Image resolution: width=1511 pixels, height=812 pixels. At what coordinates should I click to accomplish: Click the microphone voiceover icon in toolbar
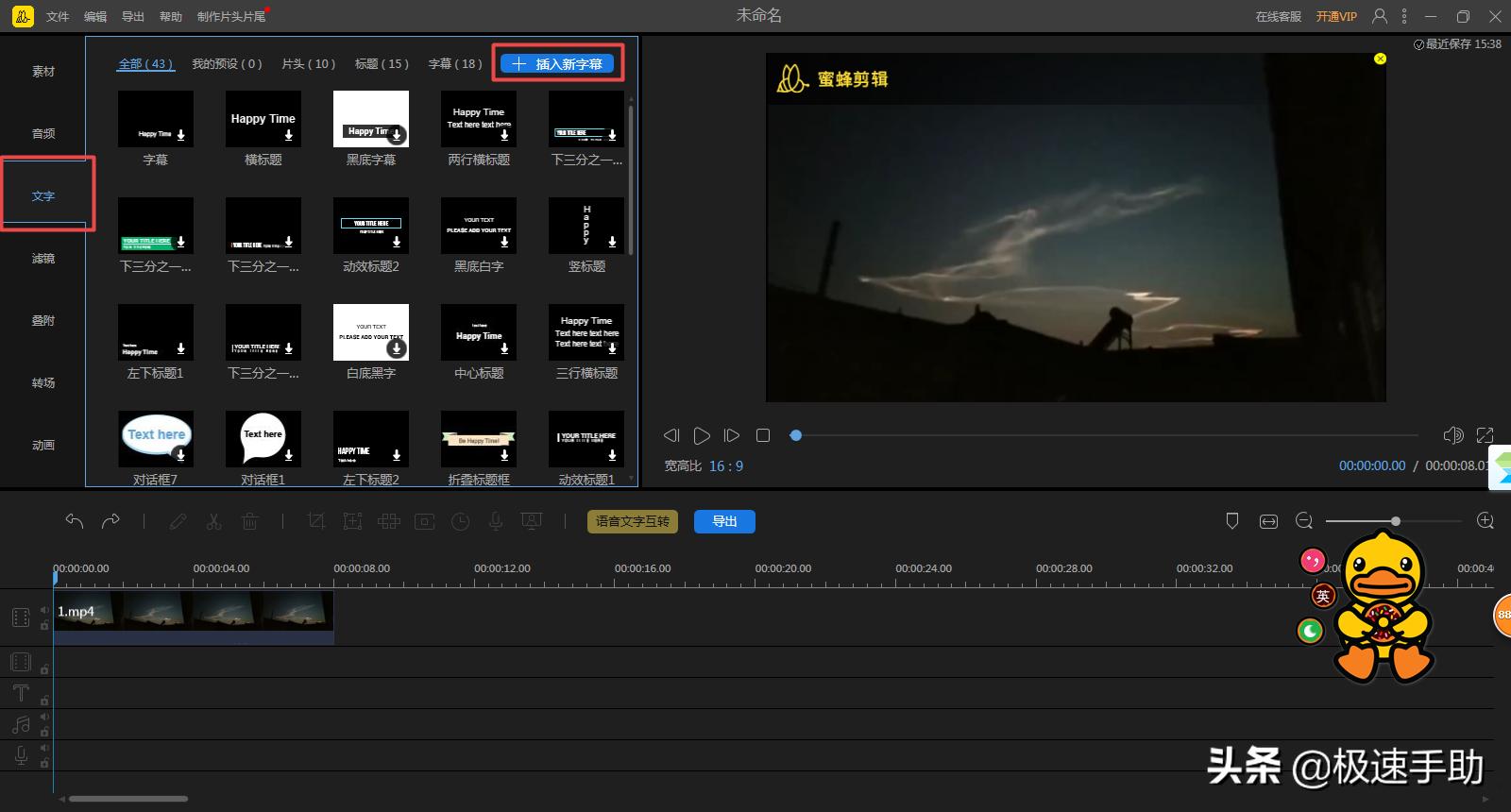coord(496,521)
